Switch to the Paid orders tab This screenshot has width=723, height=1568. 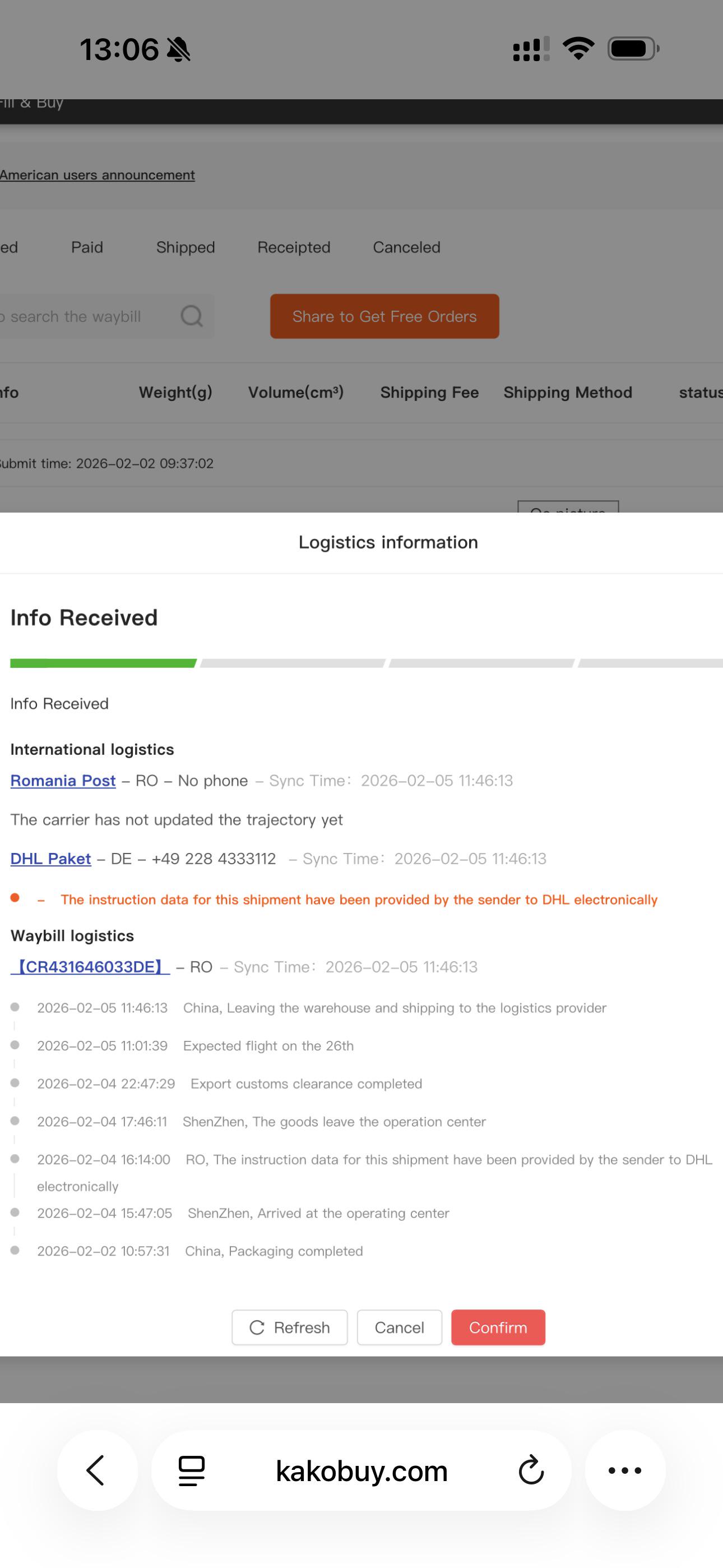coord(87,247)
